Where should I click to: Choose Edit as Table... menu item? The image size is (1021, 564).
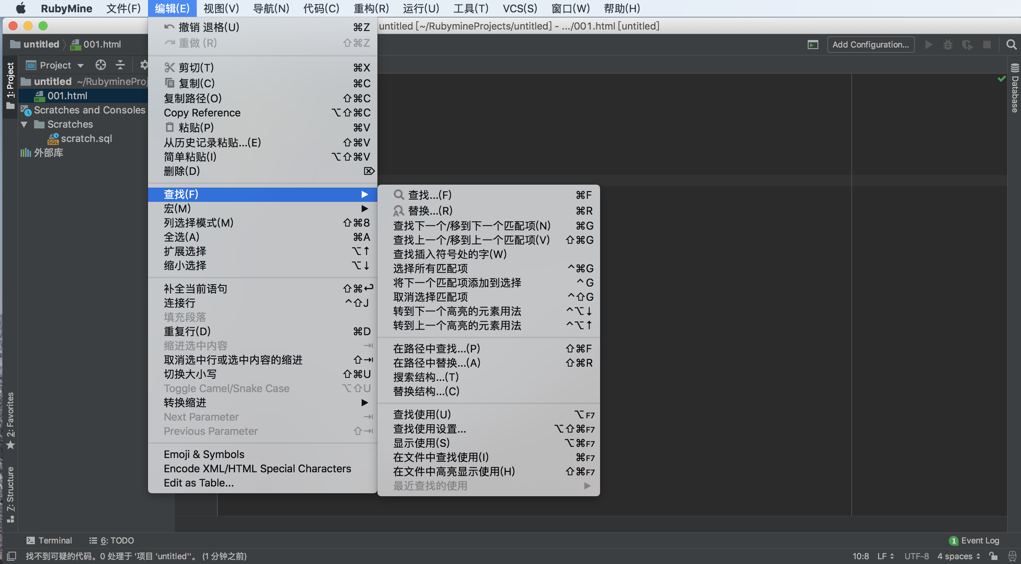click(x=262, y=483)
